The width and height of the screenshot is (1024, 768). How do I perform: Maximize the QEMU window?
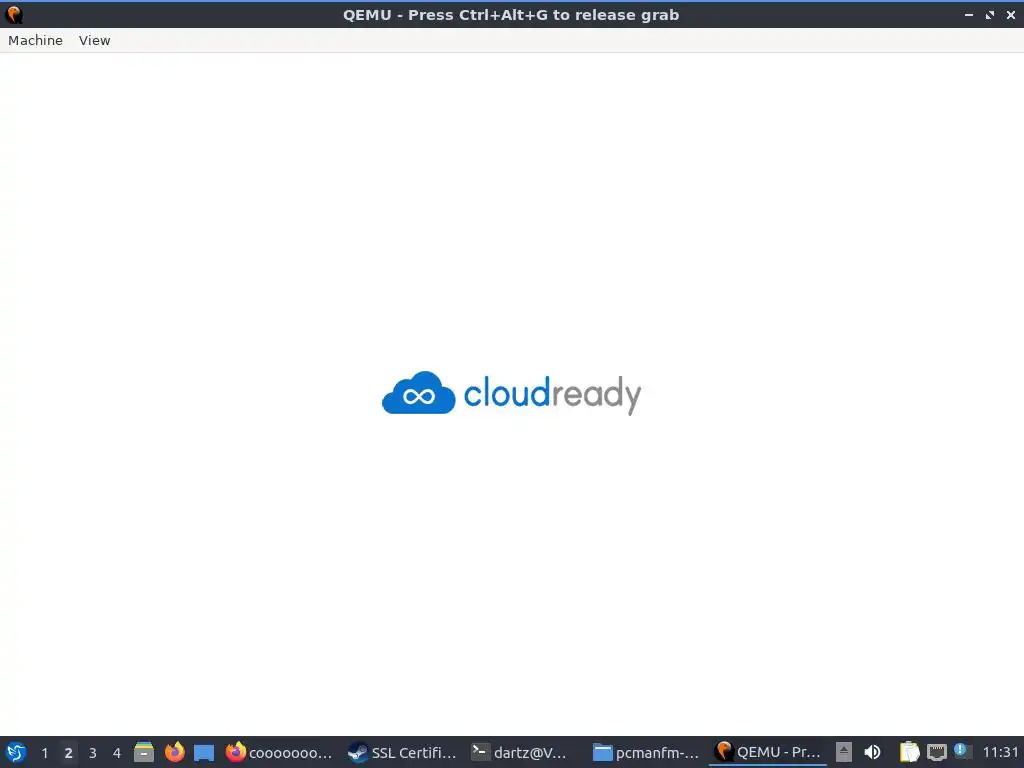990,14
